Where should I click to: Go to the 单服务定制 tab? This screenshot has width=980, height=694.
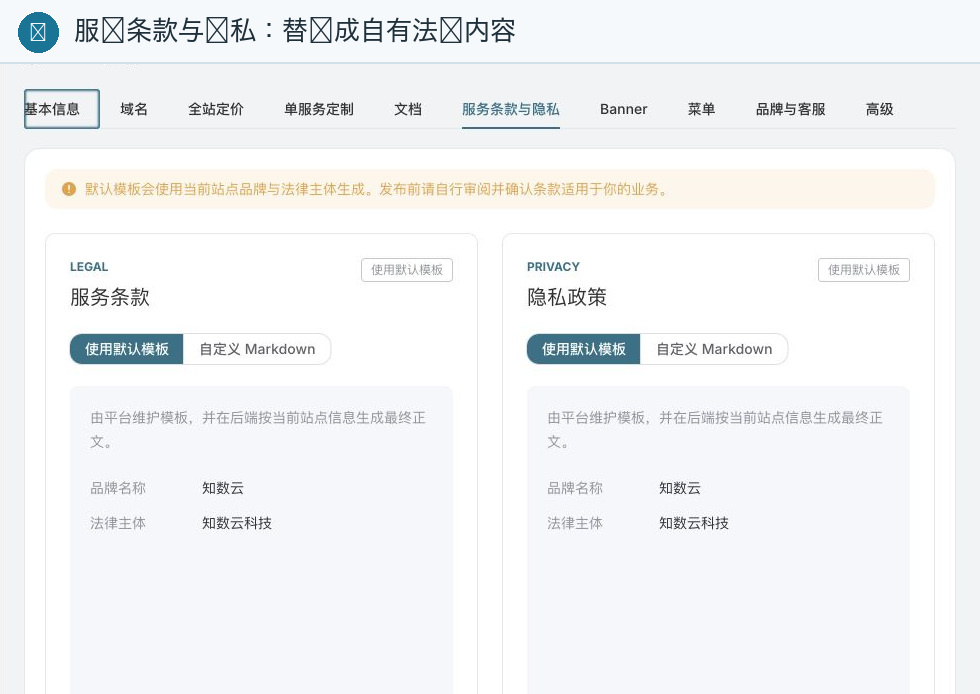click(319, 109)
